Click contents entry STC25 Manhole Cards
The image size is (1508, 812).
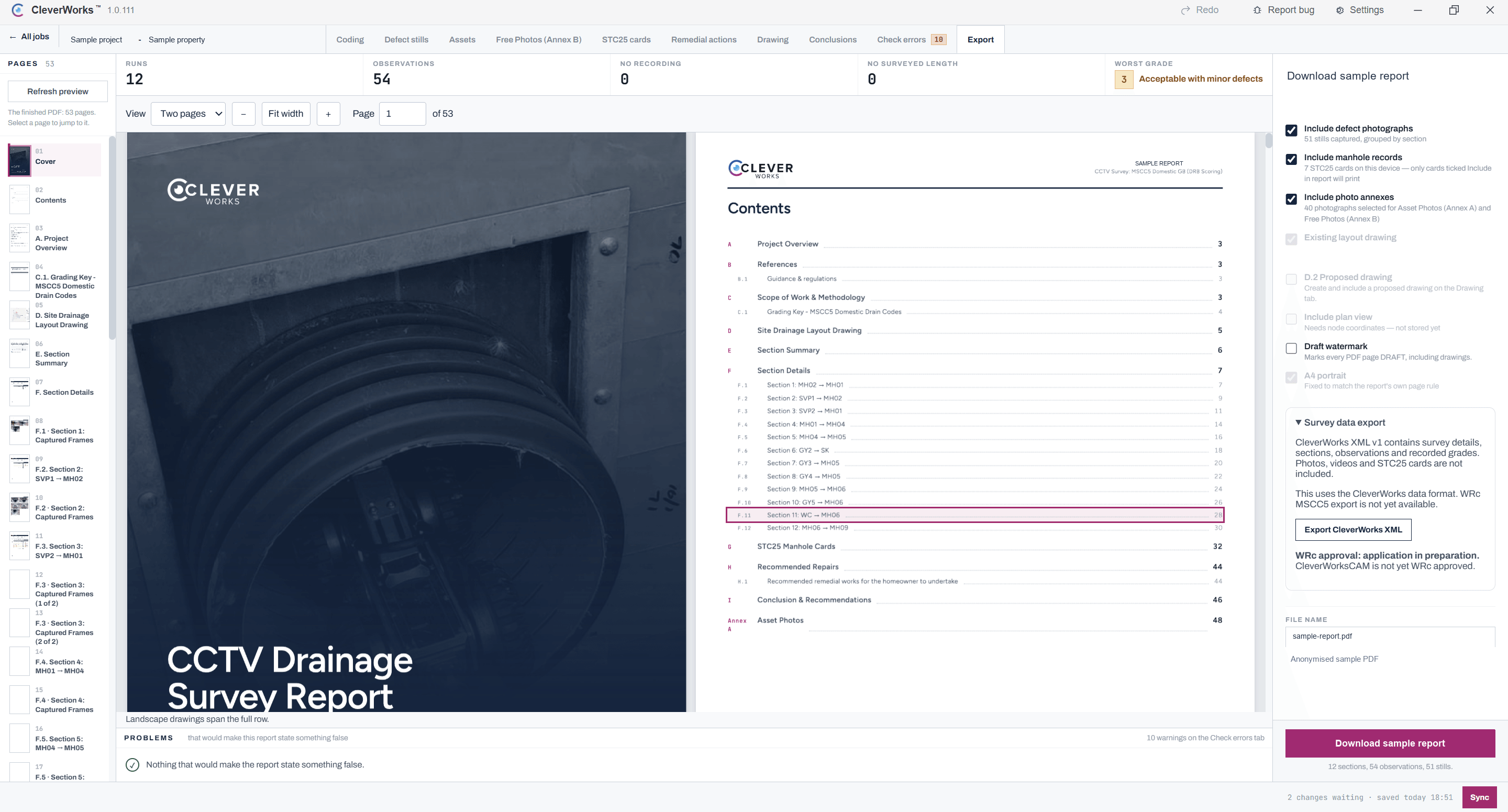[x=974, y=546]
